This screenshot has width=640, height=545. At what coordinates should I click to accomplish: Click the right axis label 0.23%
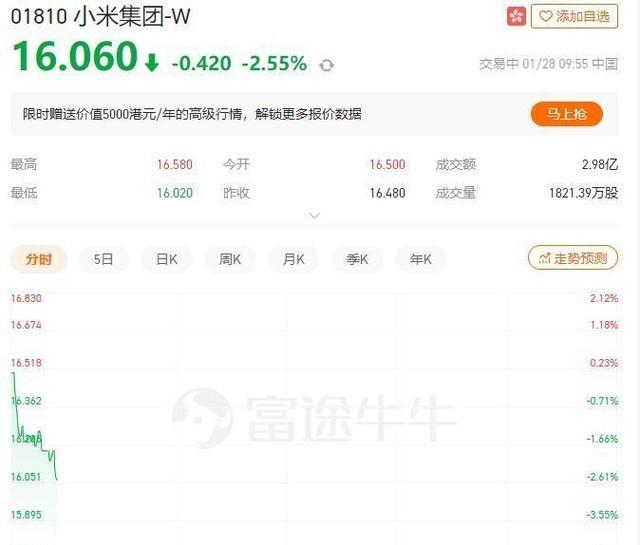click(x=604, y=363)
